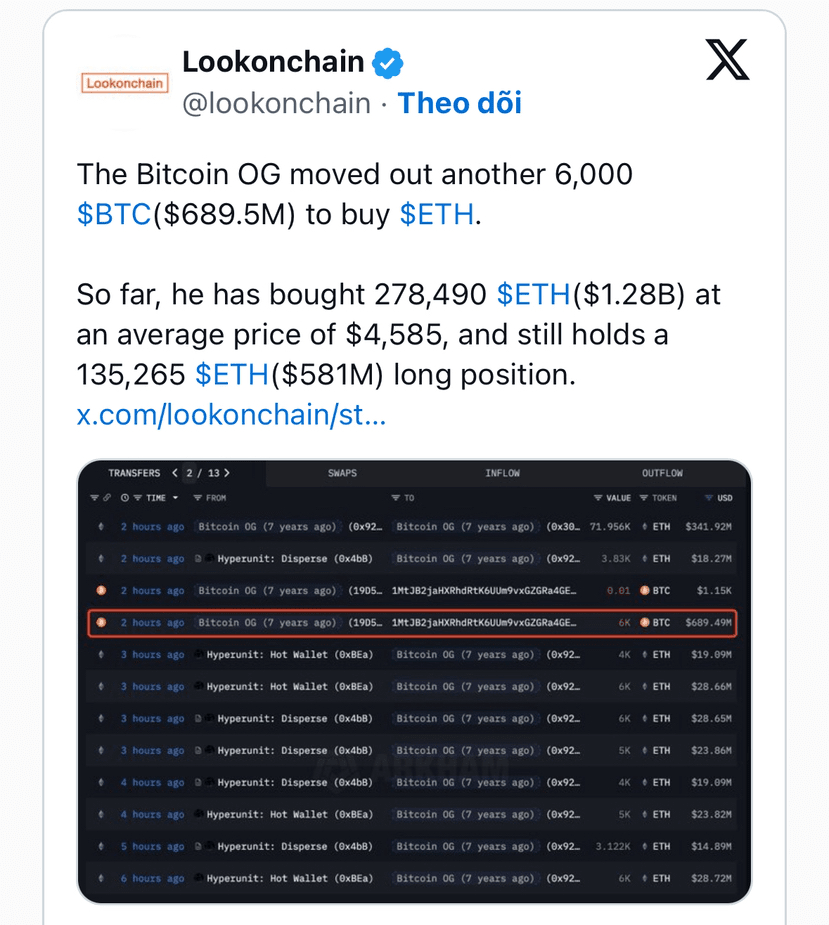Click the highlighted 6K BTC transfer row

412,622
